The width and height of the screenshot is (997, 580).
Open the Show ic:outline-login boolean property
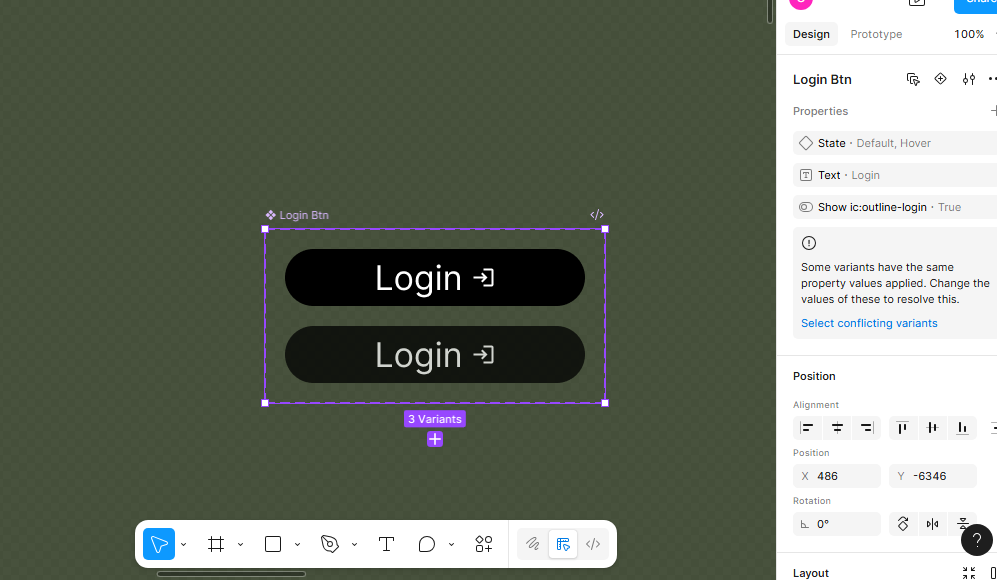[895, 207]
